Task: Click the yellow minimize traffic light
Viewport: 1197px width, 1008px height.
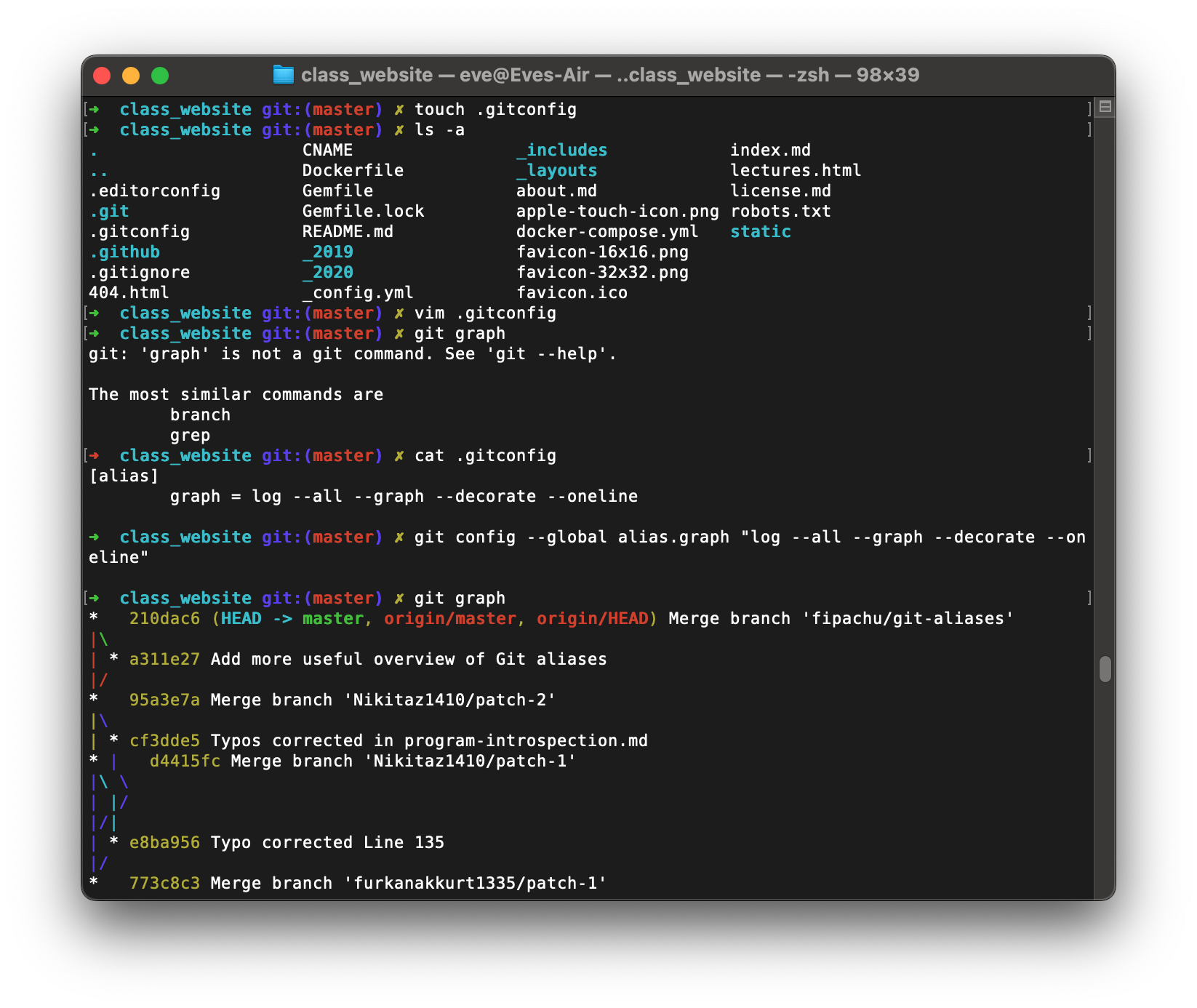Action: click(x=131, y=75)
